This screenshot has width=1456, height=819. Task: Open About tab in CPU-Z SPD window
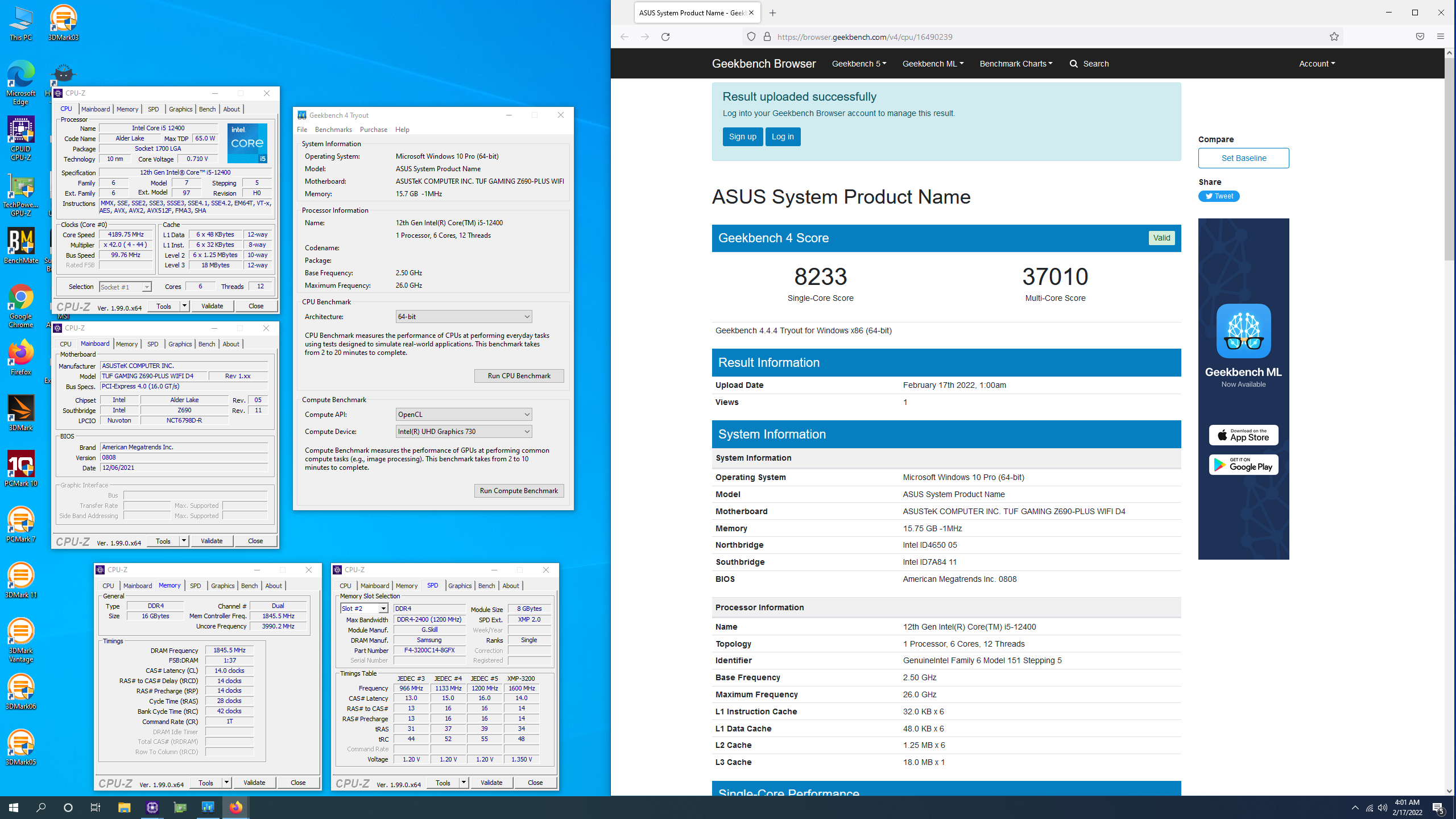point(510,586)
